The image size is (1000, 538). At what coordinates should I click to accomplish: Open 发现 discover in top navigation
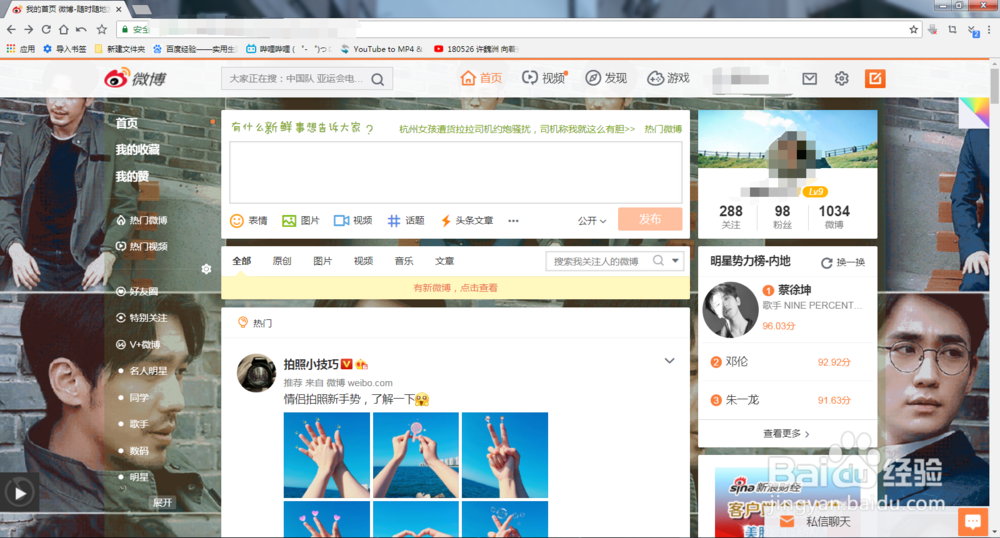pos(607,78)
